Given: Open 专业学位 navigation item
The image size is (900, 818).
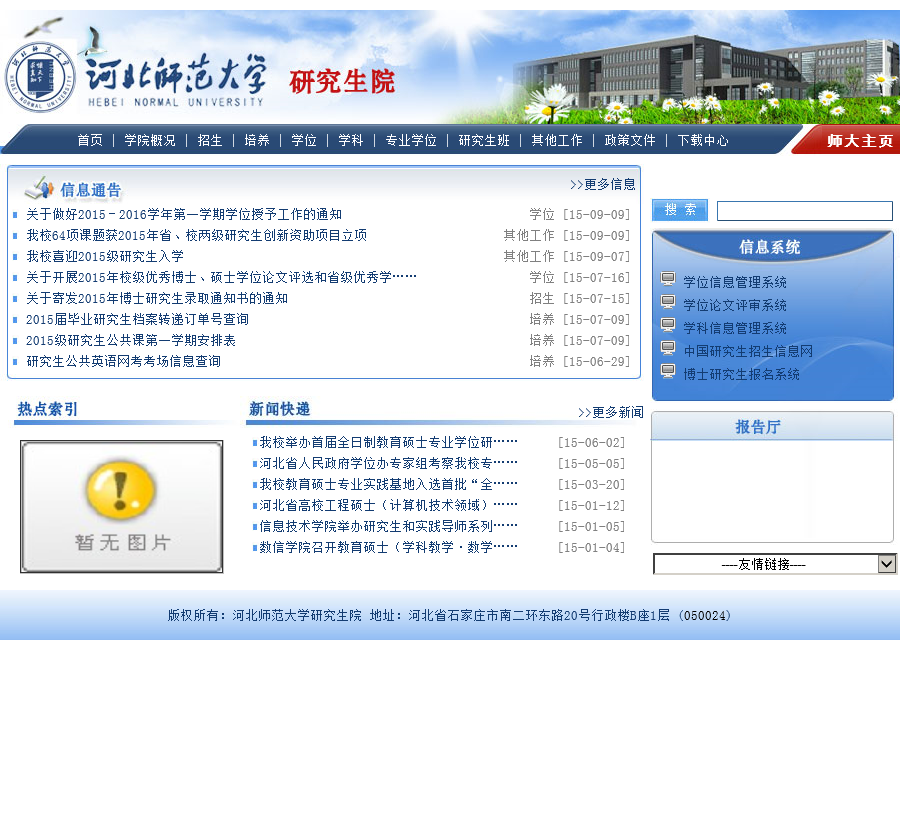Looking at the screenshot, I should click(411, 140).
